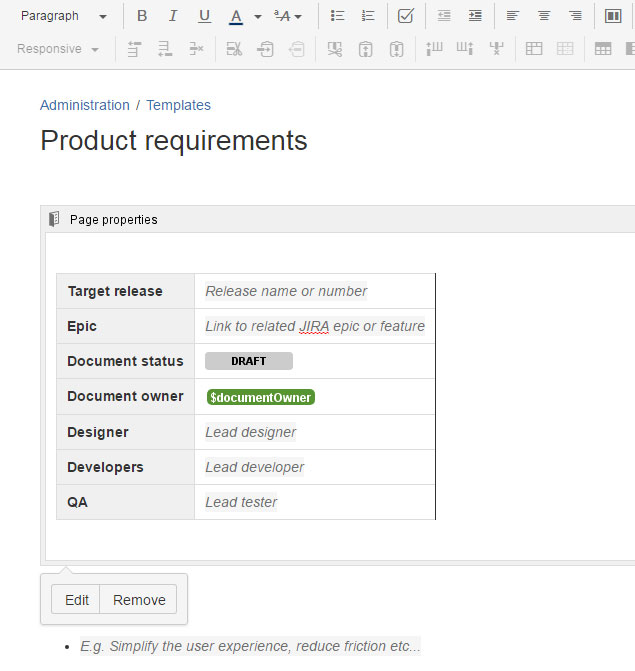Insert table column to the left
Viewport: 635px width, 671px height.
tap(434, 49)
